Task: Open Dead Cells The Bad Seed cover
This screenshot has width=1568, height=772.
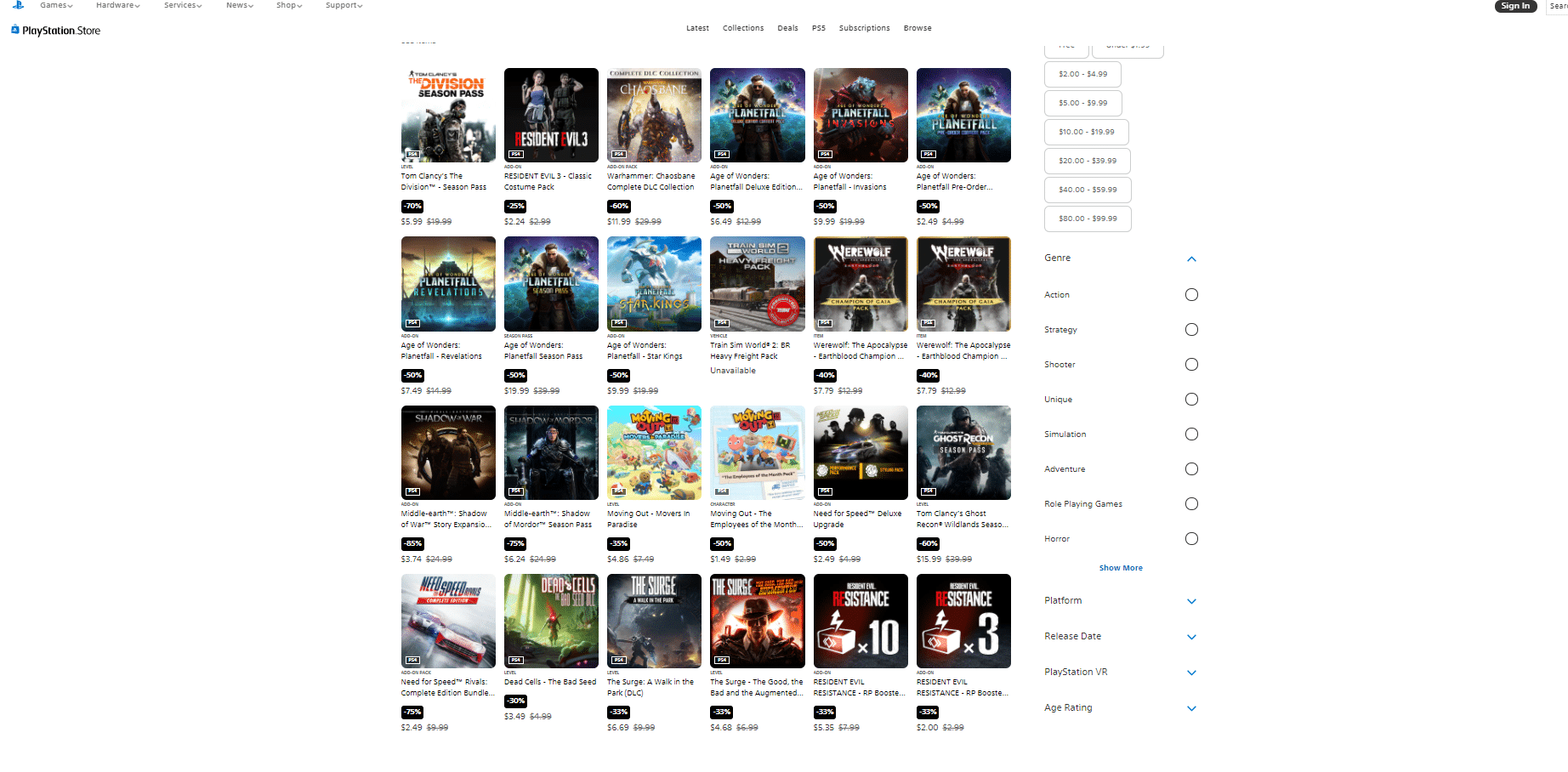Action: pyautogui.click(x=551, y=621)
